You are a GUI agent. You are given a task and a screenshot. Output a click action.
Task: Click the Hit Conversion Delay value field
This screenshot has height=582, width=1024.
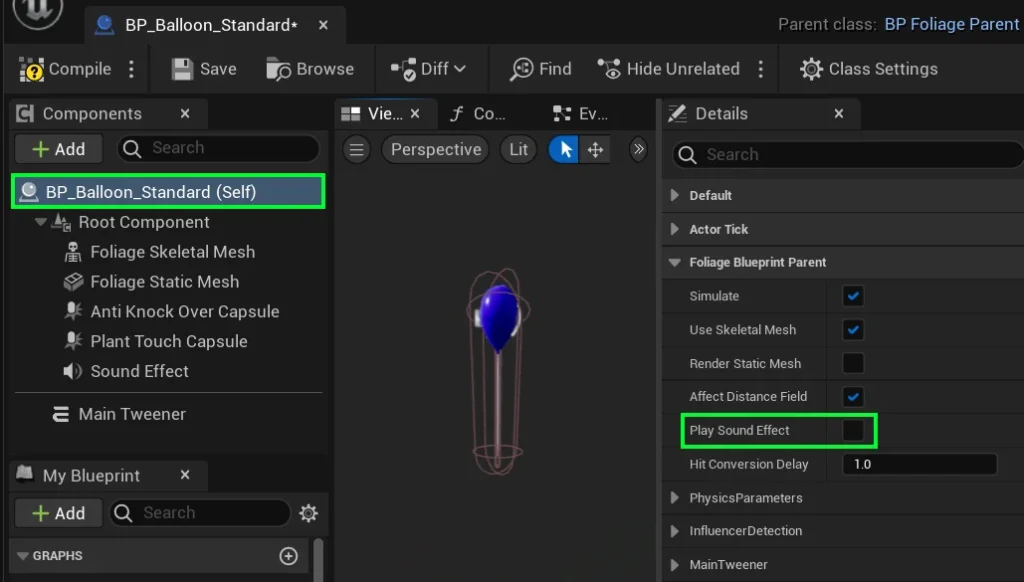[x=920, y=464]
